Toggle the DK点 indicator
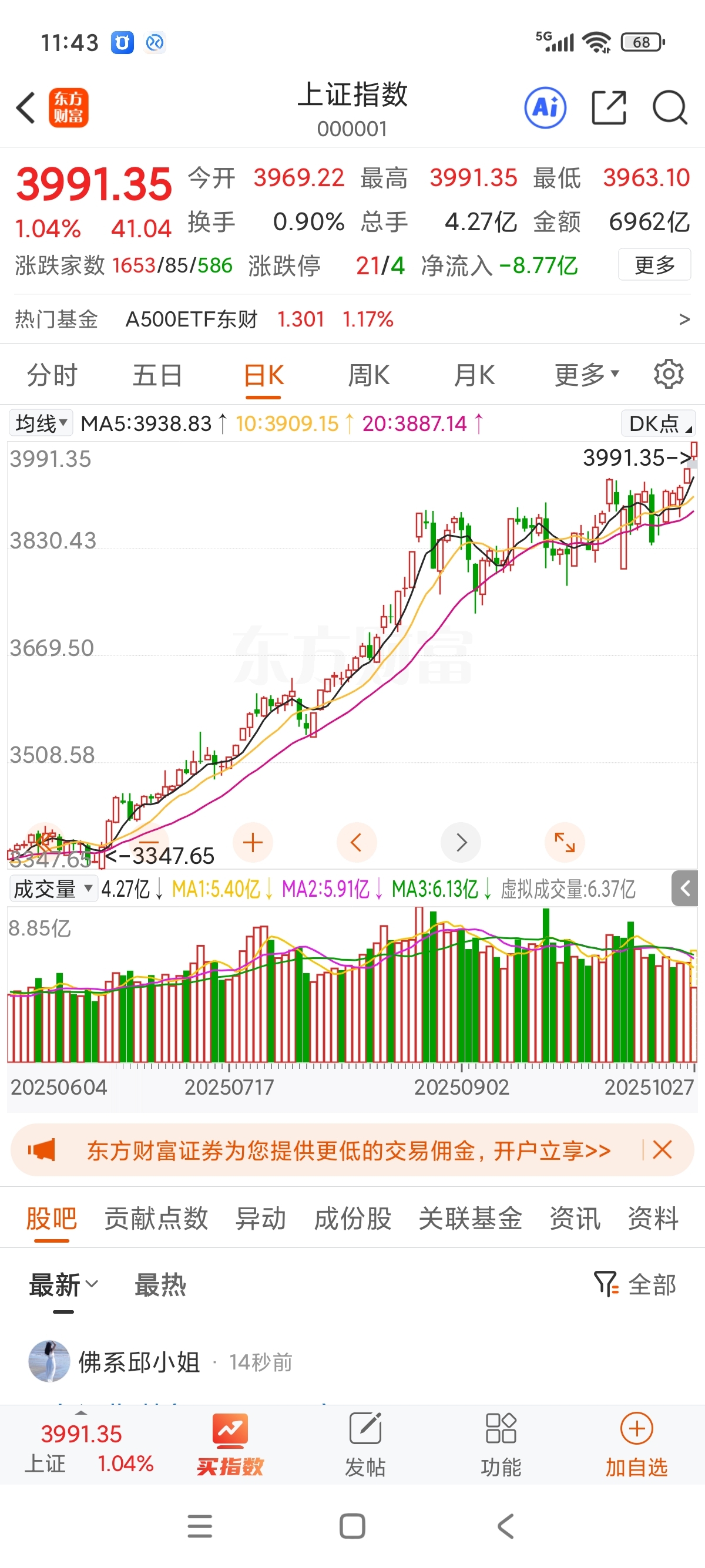This screenshot has height=1568, width=705. point(657,423)
